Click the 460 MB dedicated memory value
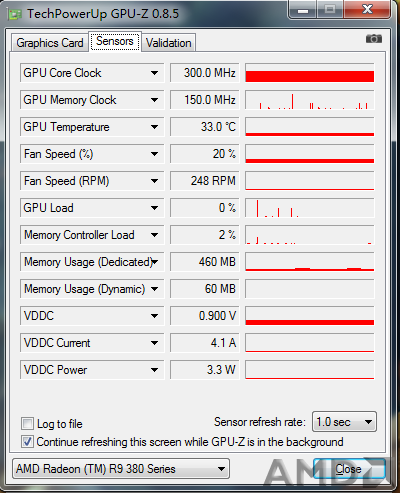Viewport: 400px width, 493px height. (x=205, y=262)
